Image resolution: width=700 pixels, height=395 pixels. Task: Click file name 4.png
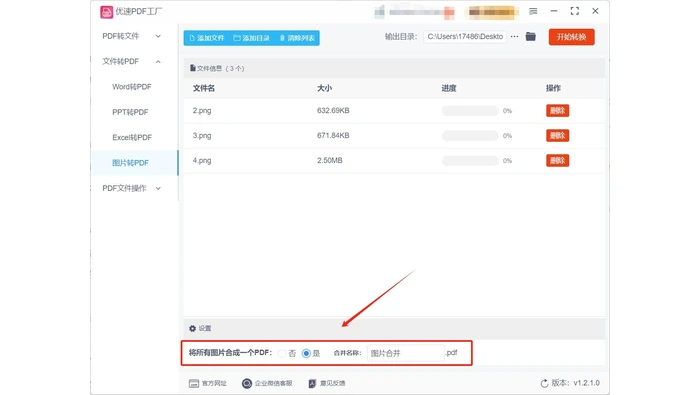pos(202,161)
